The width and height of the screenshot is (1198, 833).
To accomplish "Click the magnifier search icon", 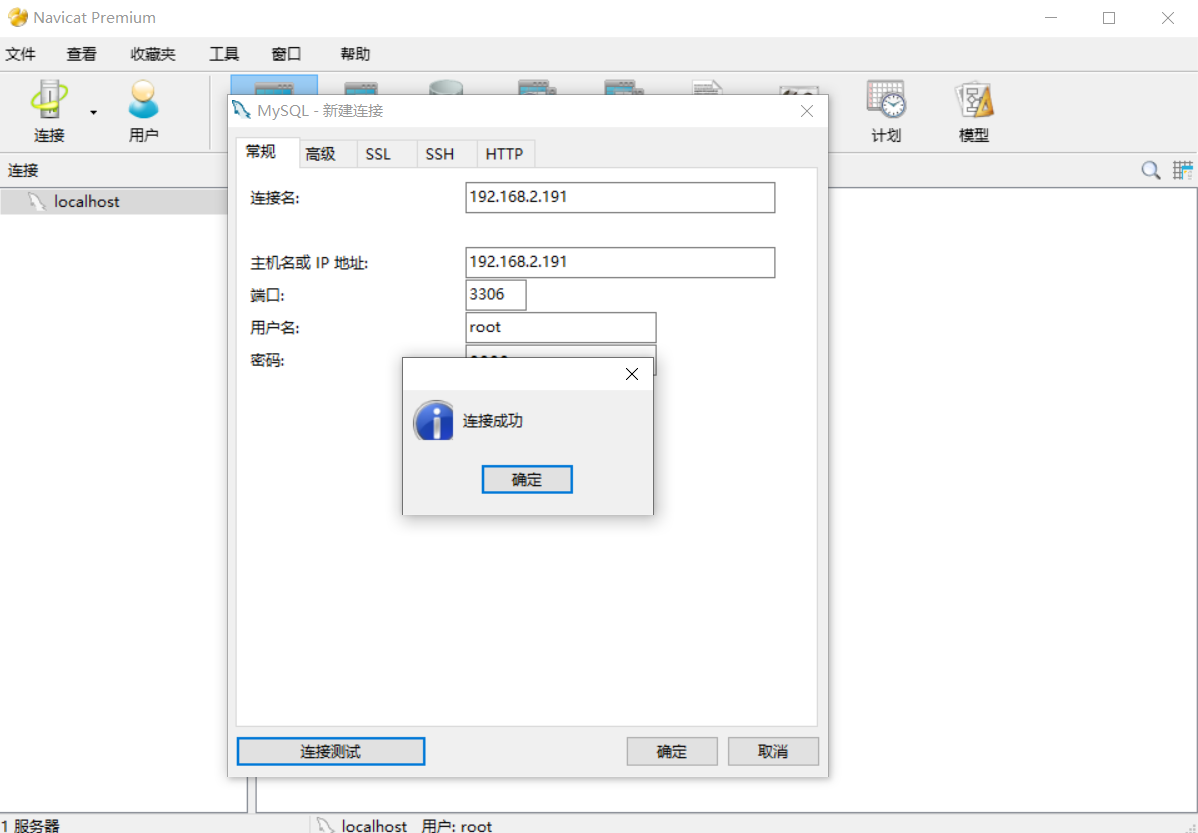I will click(x=1151, y=170).
